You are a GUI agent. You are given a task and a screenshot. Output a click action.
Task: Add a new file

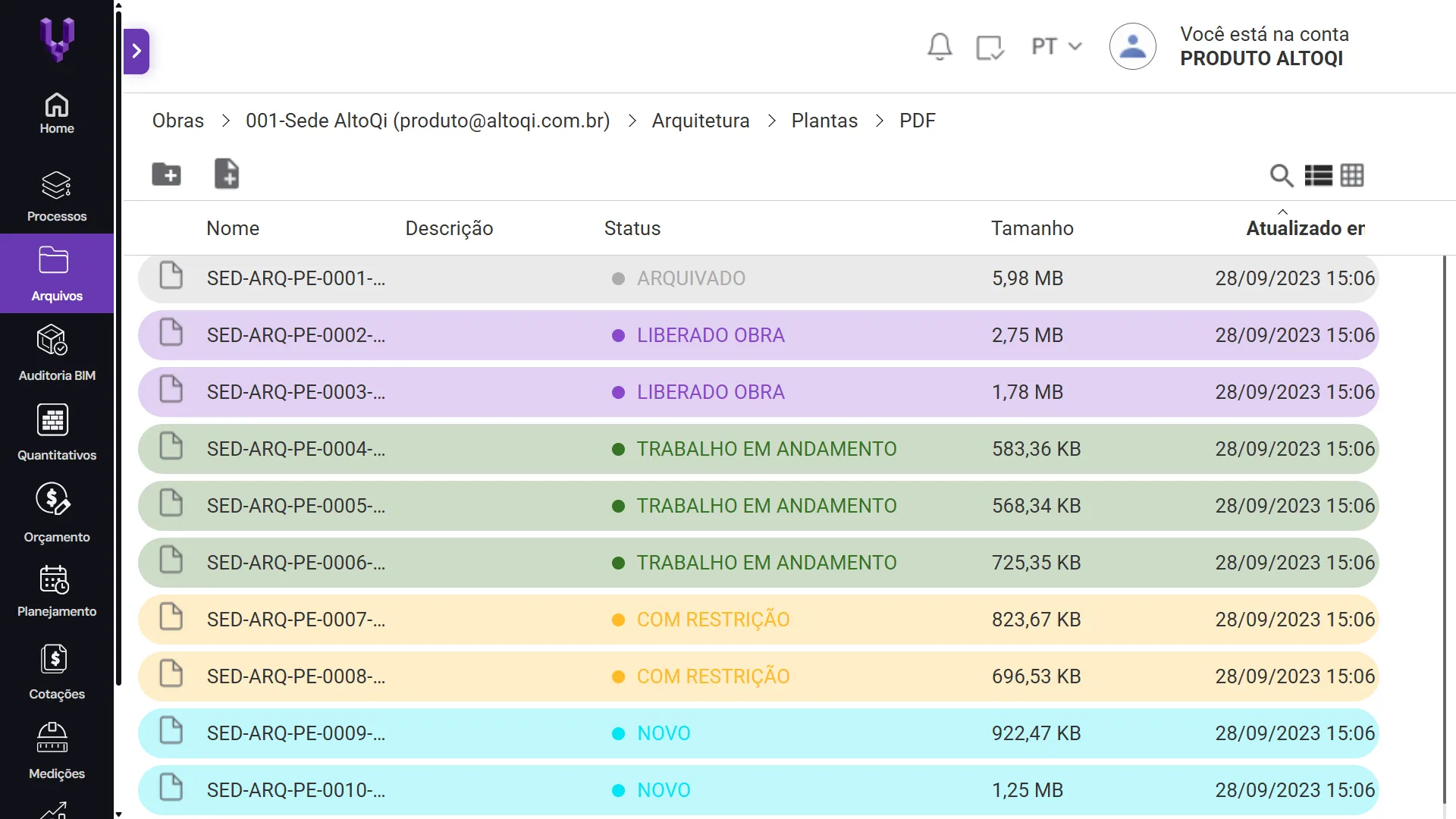click(x=227, y=174)
